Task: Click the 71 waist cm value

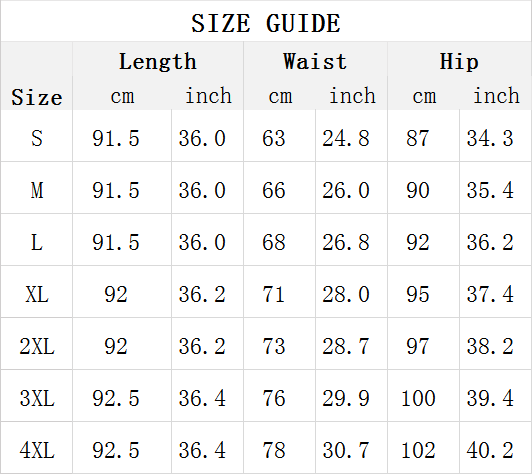Action: [x=273, y=294]
